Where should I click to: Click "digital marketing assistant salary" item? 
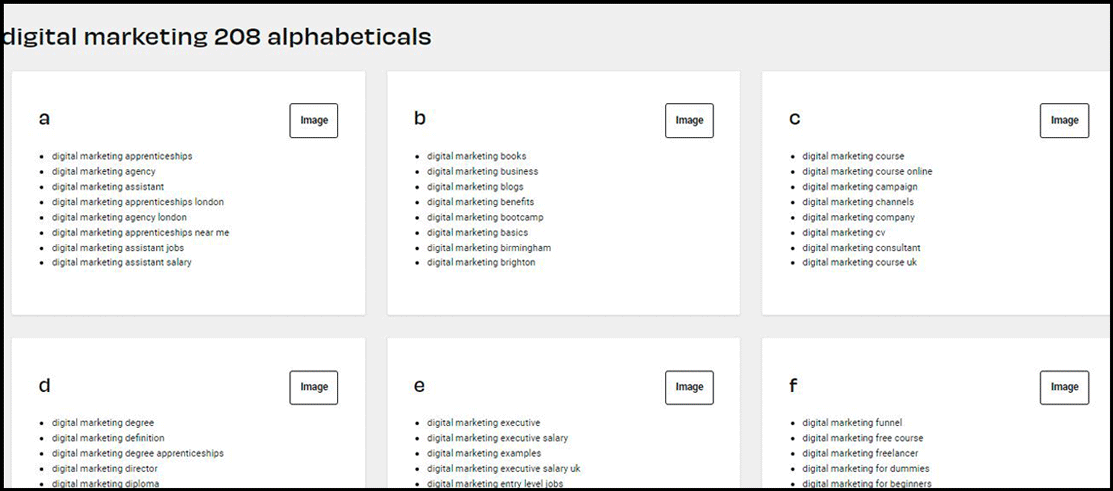[x=122, y=263]
